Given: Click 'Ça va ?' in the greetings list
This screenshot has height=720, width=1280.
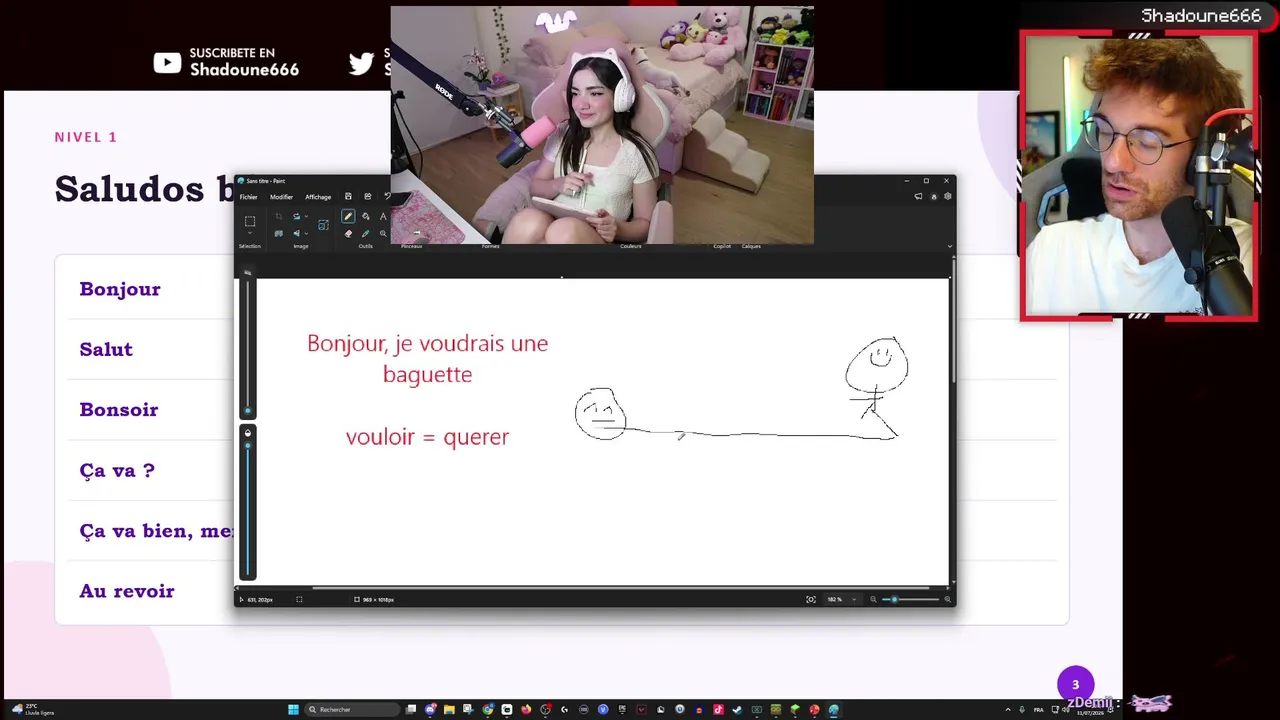Looking at the screenshot, I should click(117, 470).
